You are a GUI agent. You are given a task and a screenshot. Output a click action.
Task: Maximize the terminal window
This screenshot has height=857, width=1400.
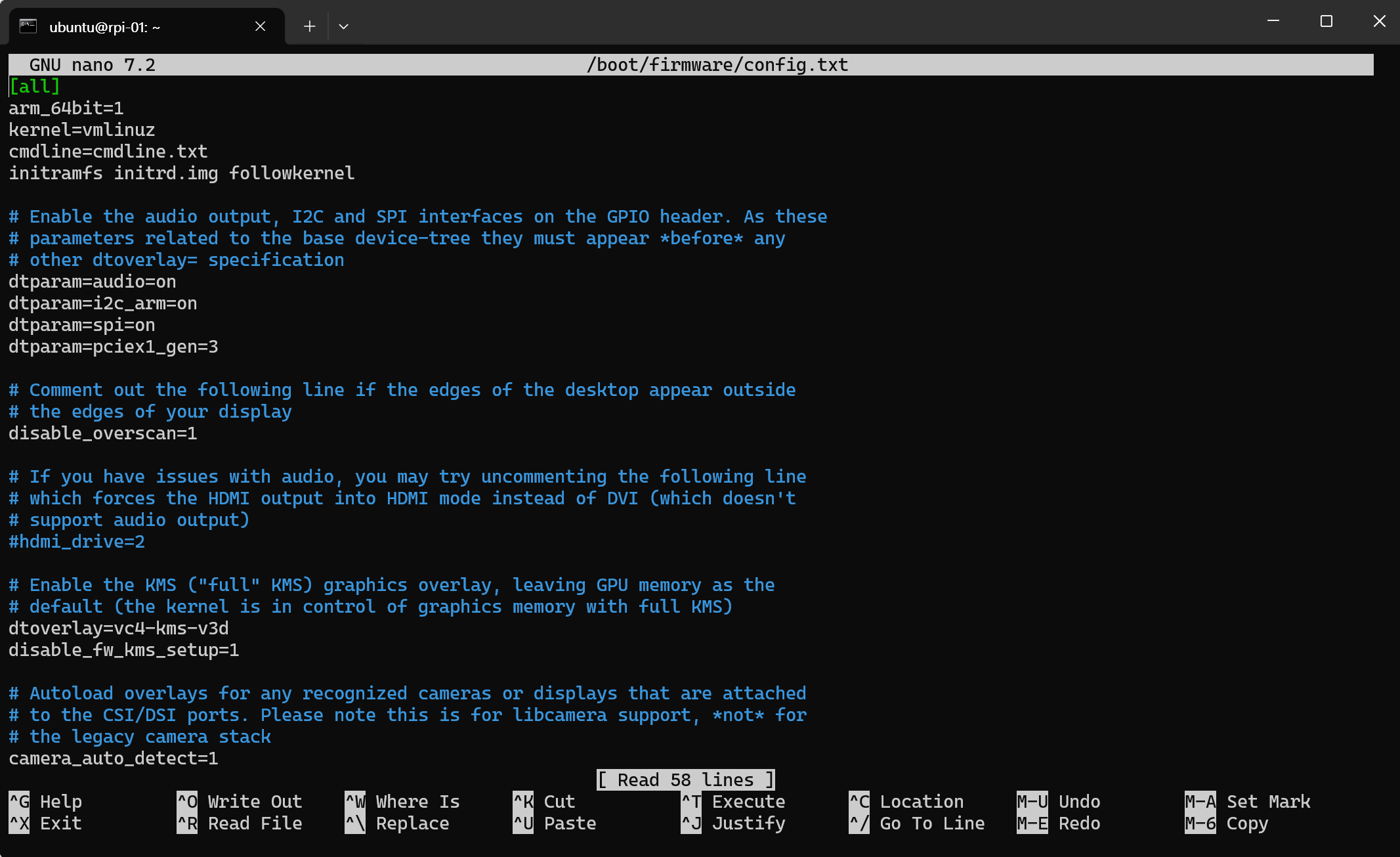(x=1326, y=22)
